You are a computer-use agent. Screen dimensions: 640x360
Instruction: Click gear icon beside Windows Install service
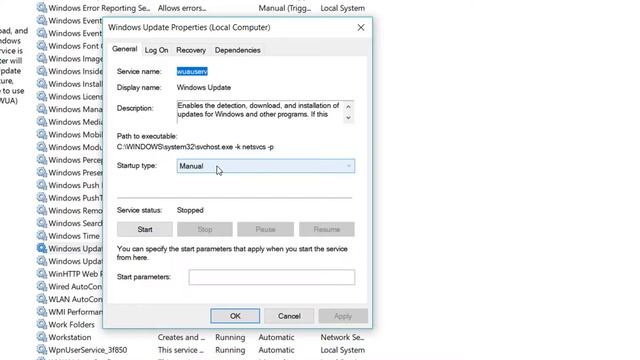coord(42,84)
